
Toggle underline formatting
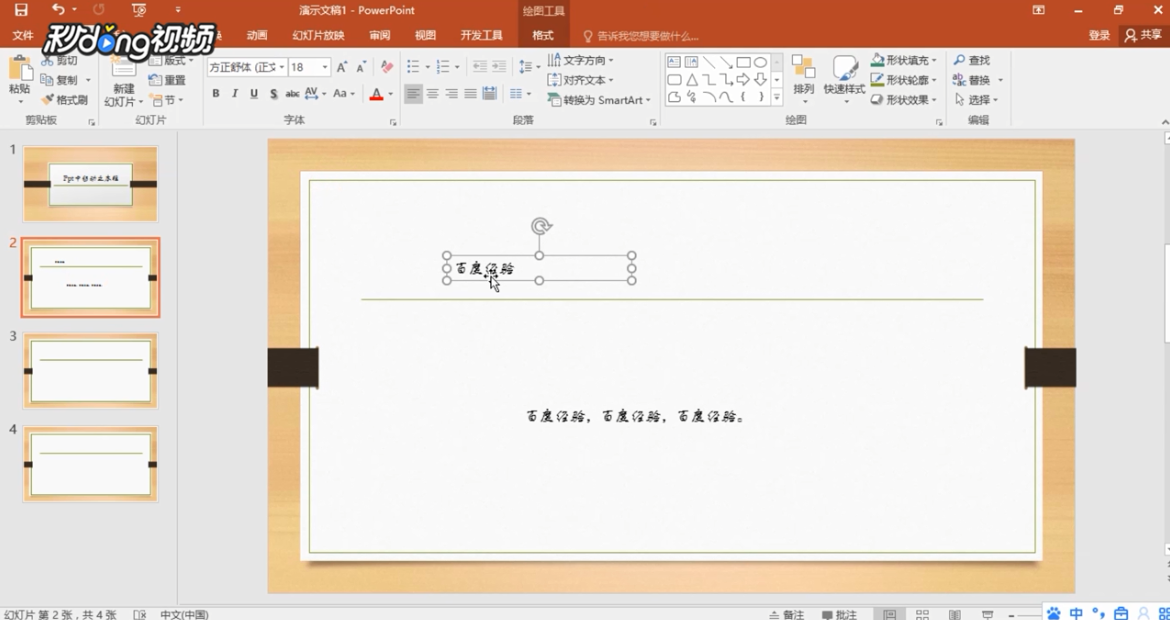[x=254, y=93]
